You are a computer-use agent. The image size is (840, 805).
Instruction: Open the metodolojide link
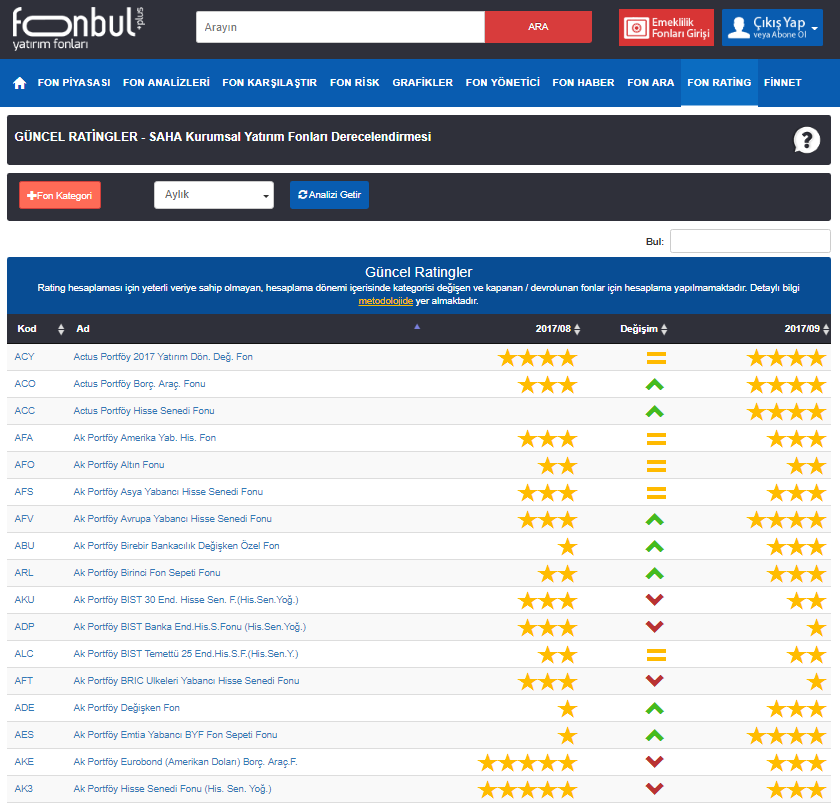coord(386,301)
